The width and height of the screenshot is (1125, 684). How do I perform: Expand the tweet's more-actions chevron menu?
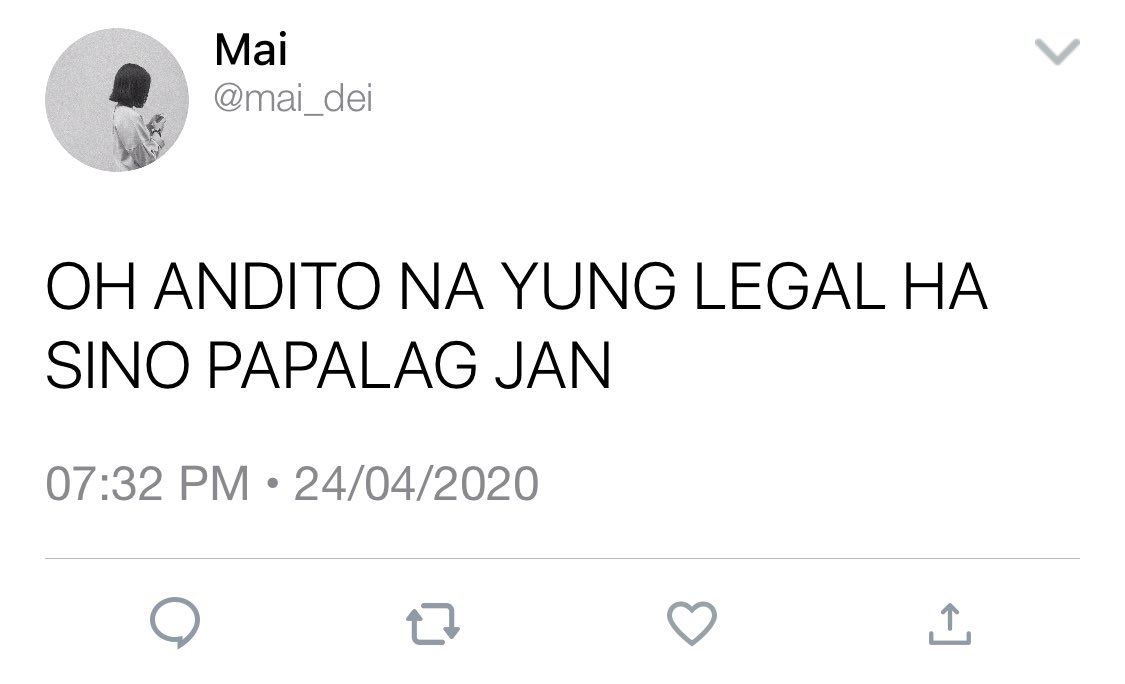(x=1057, y=52)
